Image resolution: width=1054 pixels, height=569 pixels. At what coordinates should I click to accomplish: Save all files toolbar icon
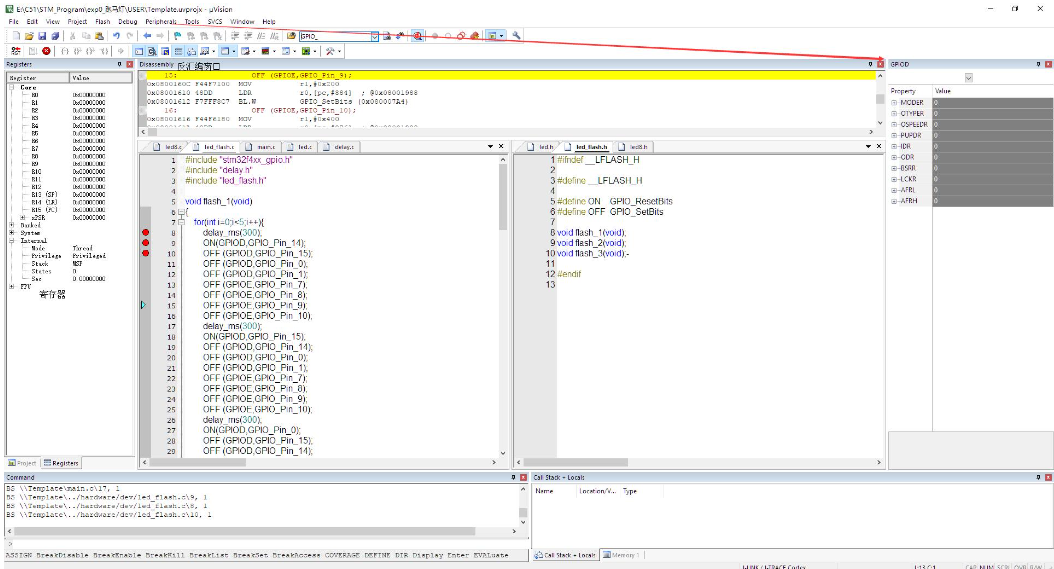[x=55, y=36]
